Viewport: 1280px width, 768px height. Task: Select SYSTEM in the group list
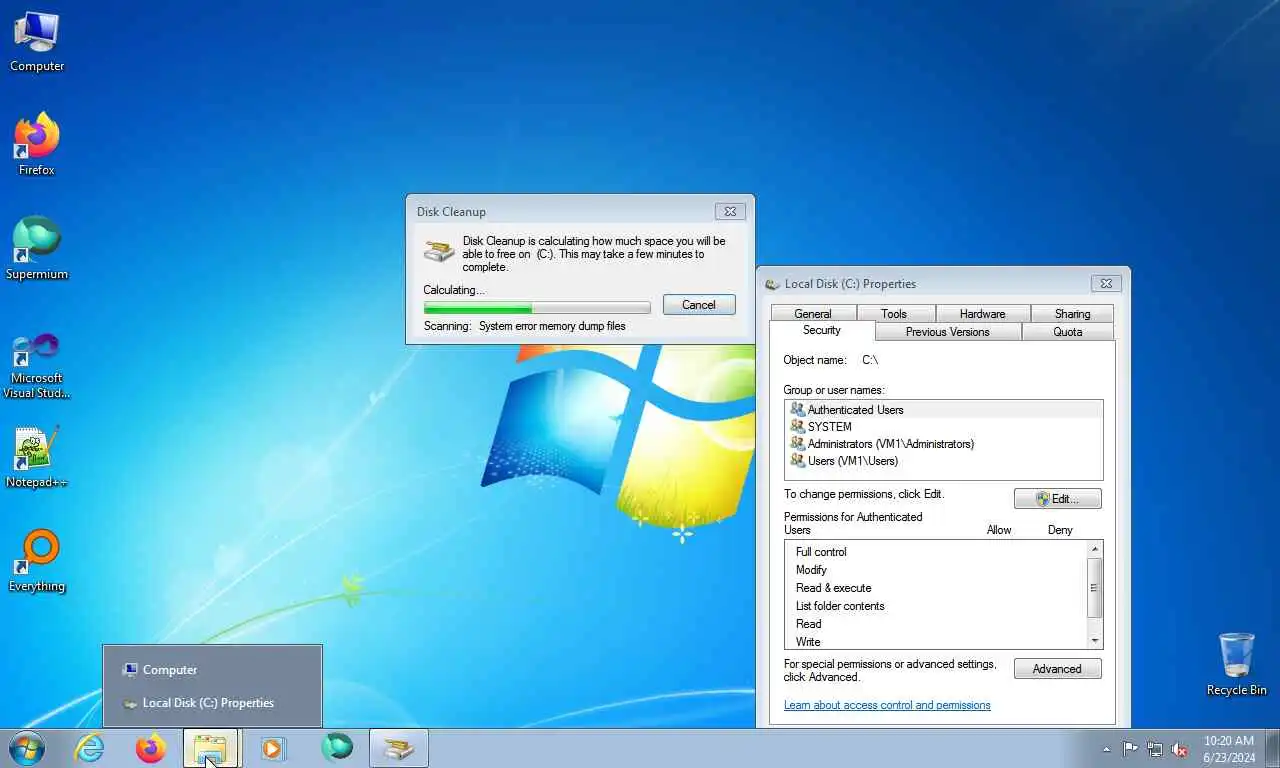coord(944,427)
